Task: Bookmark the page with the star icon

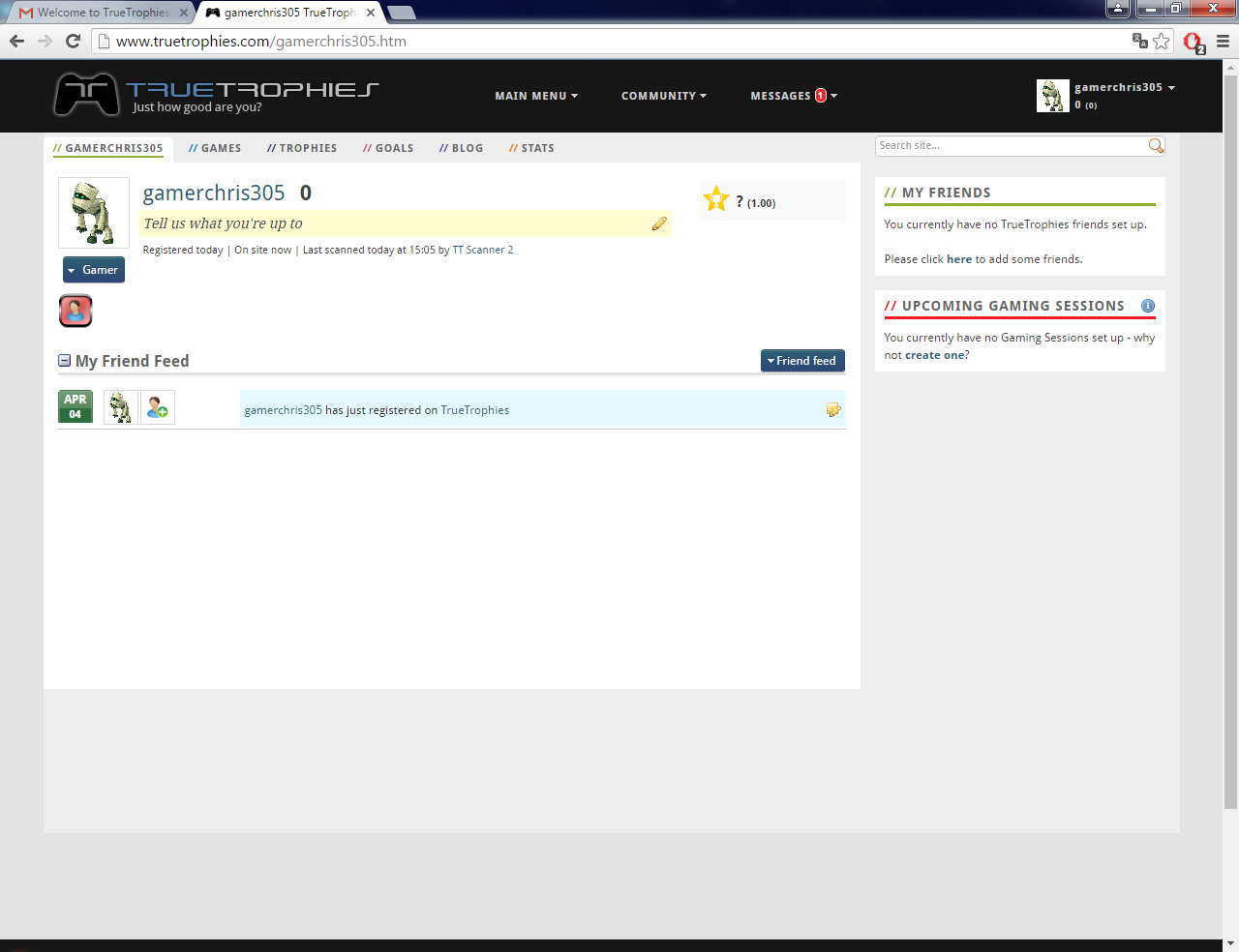Action: point(1162,41)
